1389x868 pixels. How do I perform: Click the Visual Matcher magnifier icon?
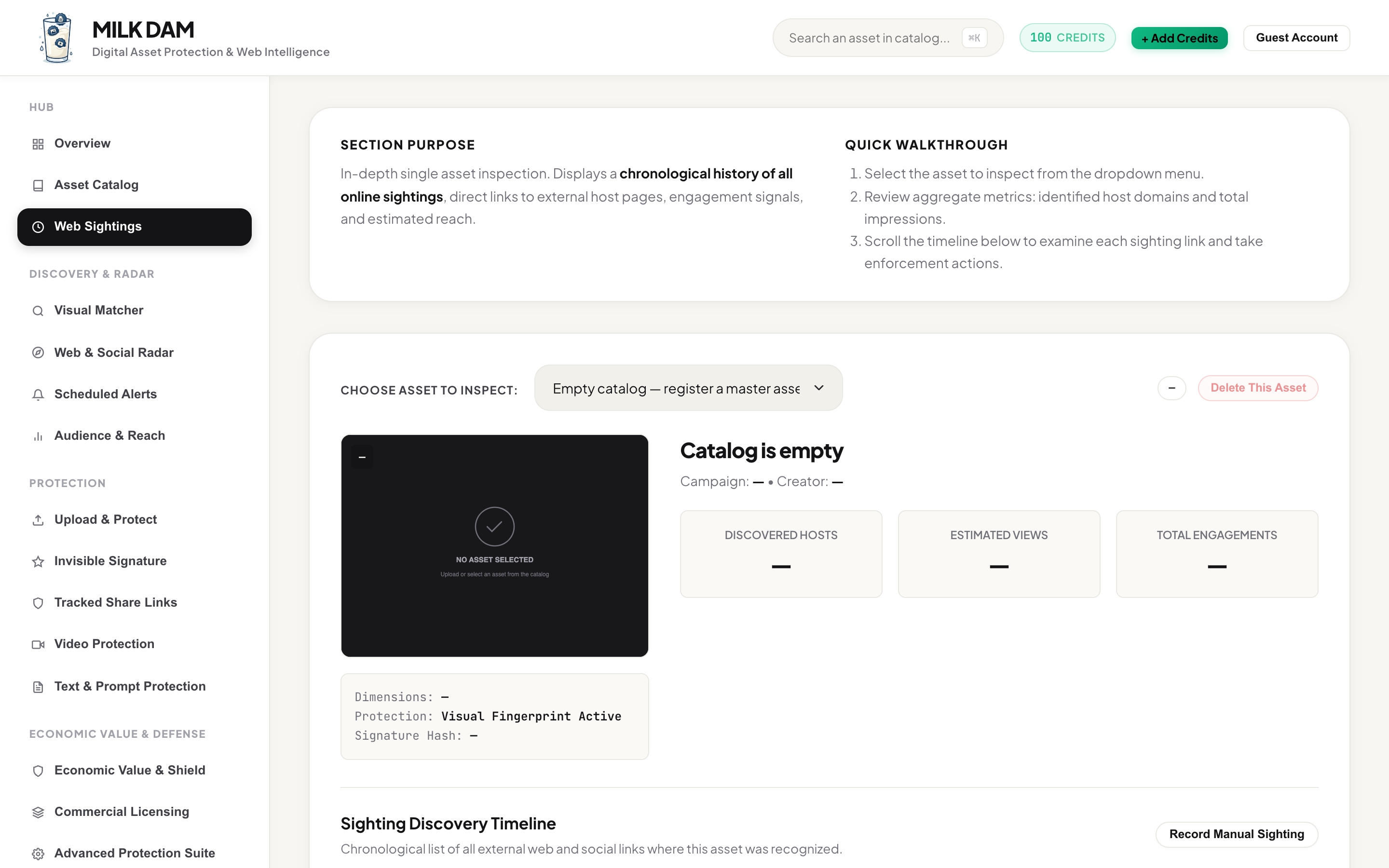coord(38,311)
